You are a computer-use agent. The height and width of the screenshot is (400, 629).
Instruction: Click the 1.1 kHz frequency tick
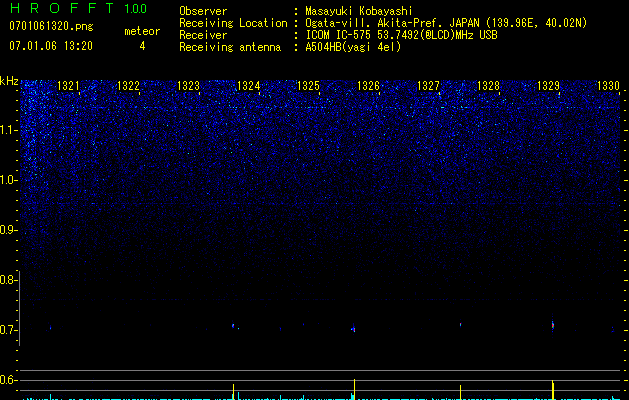pos(8,130)
